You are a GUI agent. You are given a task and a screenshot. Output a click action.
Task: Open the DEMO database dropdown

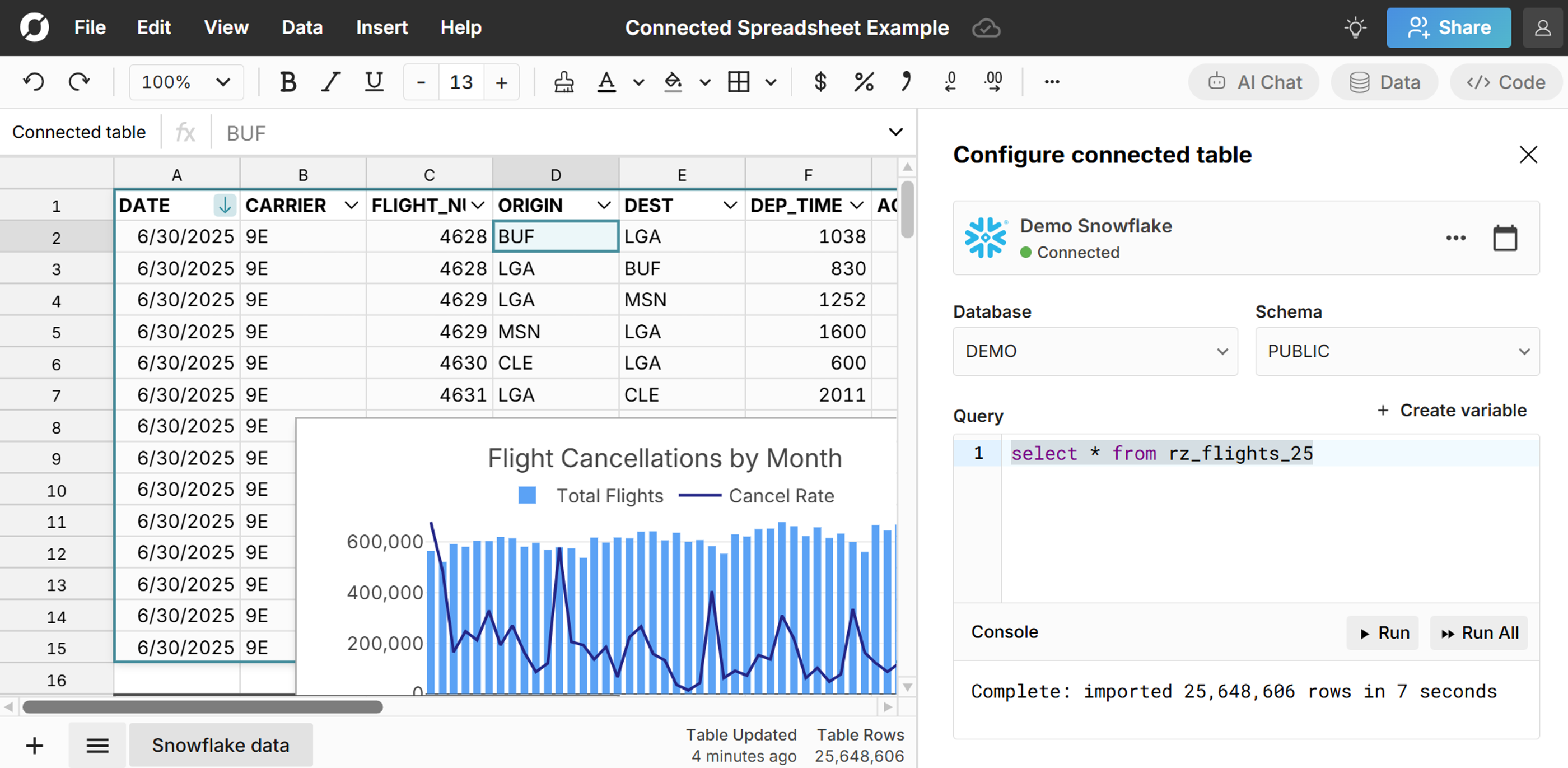1094,351
